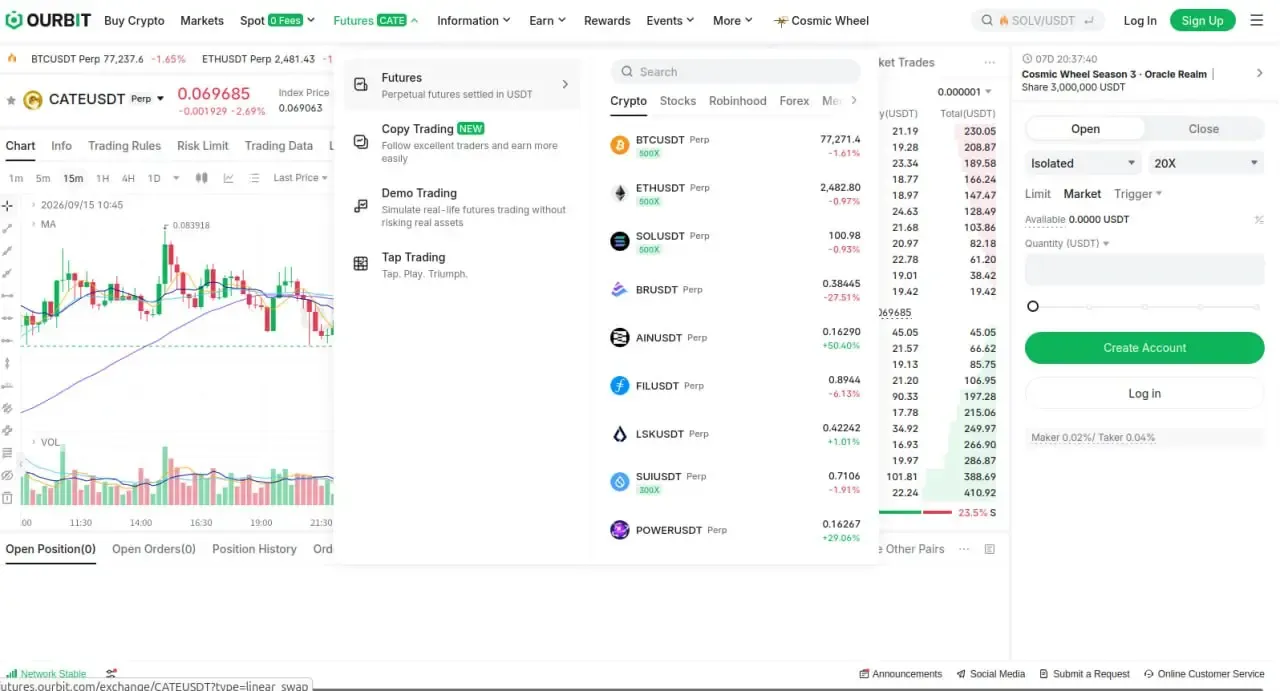This screenshot has width=1280, height=691.
Task: Select the POWERUSDT coin icon
Action: tap(620, 530)
